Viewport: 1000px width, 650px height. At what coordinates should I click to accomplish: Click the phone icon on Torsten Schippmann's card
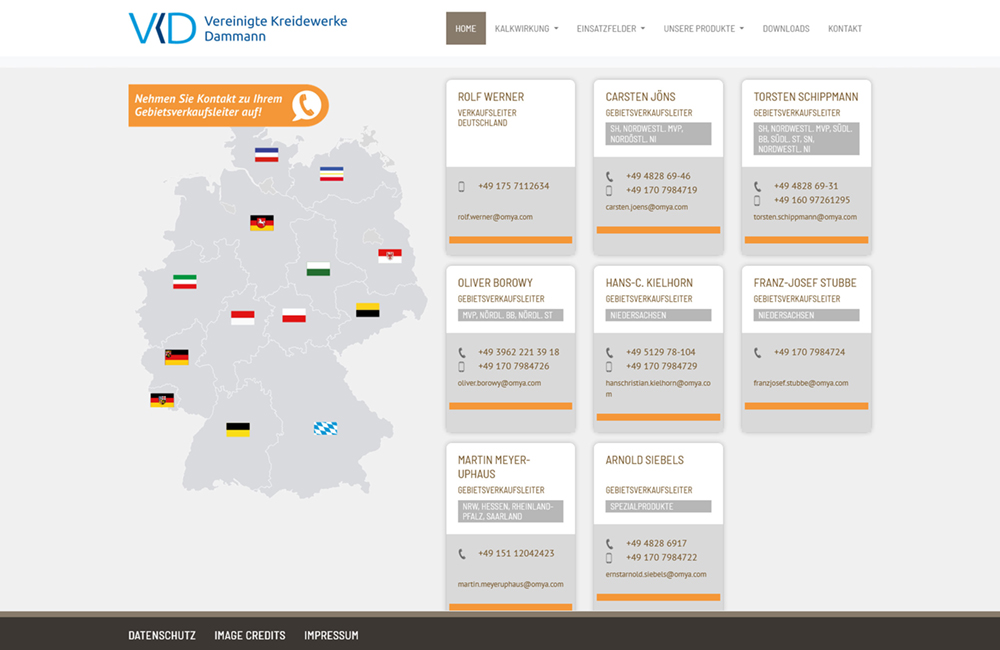pyautogui.click(x=758, y=185)
